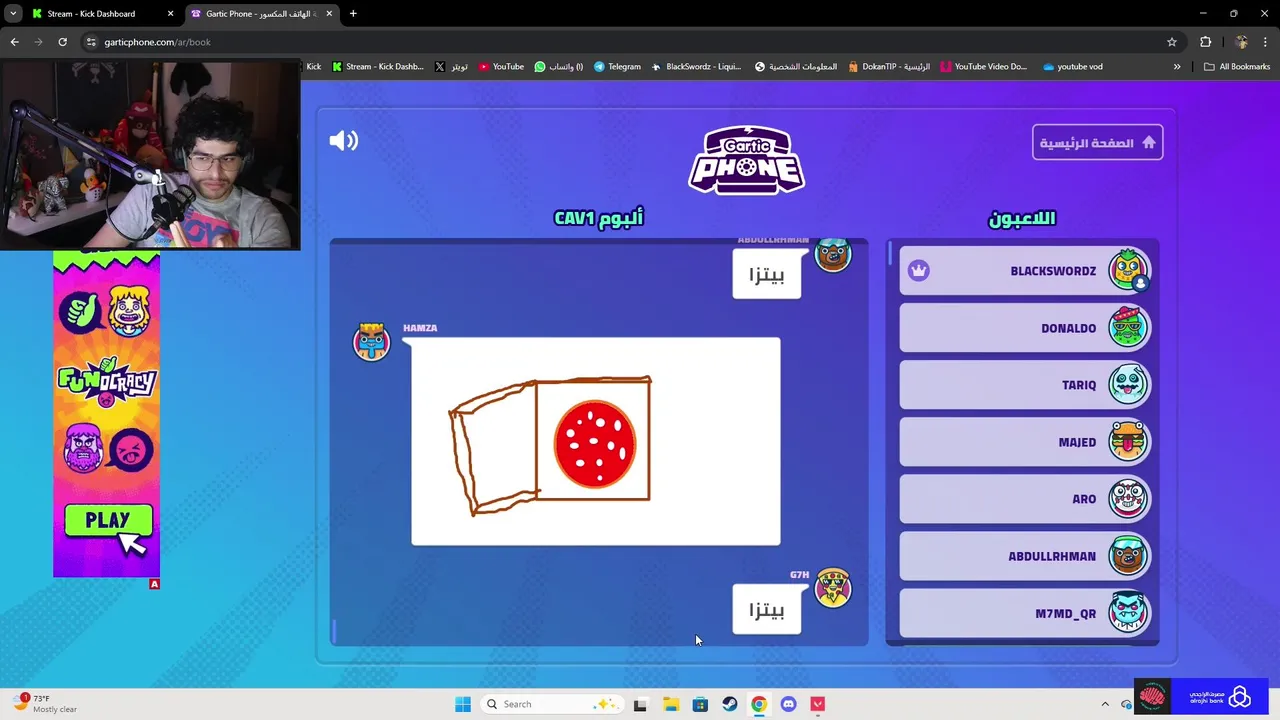Click the Gartic Phone logo
The image size is (1280, 720).
[746, 160]
